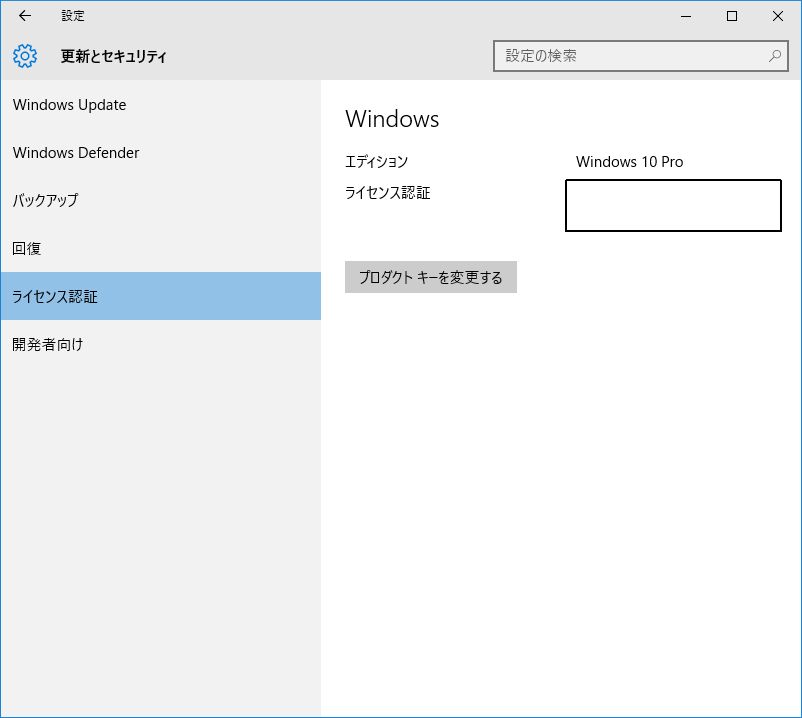Minimize the 設定 window
This screenshot has height=718, width=802.
pyautogui.click(x=686, y=16)
